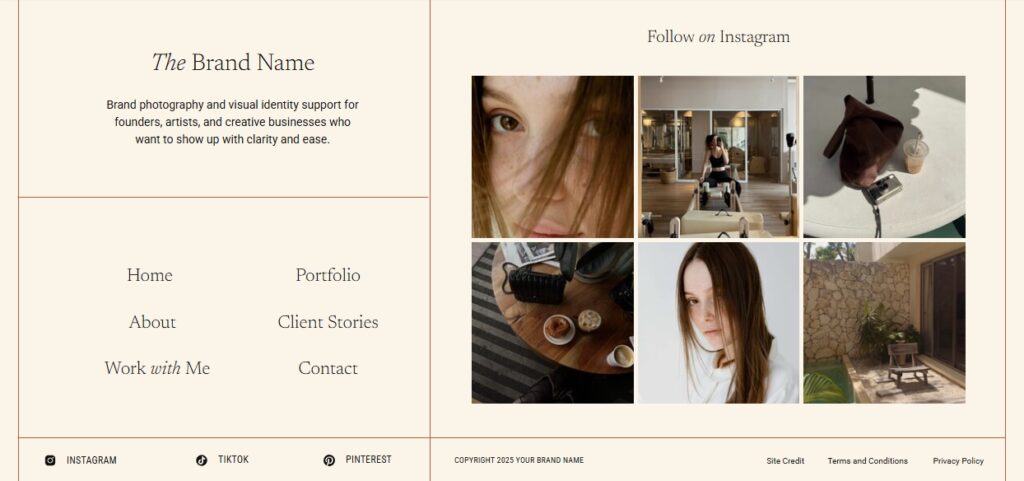
Task: Open the PINTEREST text link
Action: (x=368, y=459)
